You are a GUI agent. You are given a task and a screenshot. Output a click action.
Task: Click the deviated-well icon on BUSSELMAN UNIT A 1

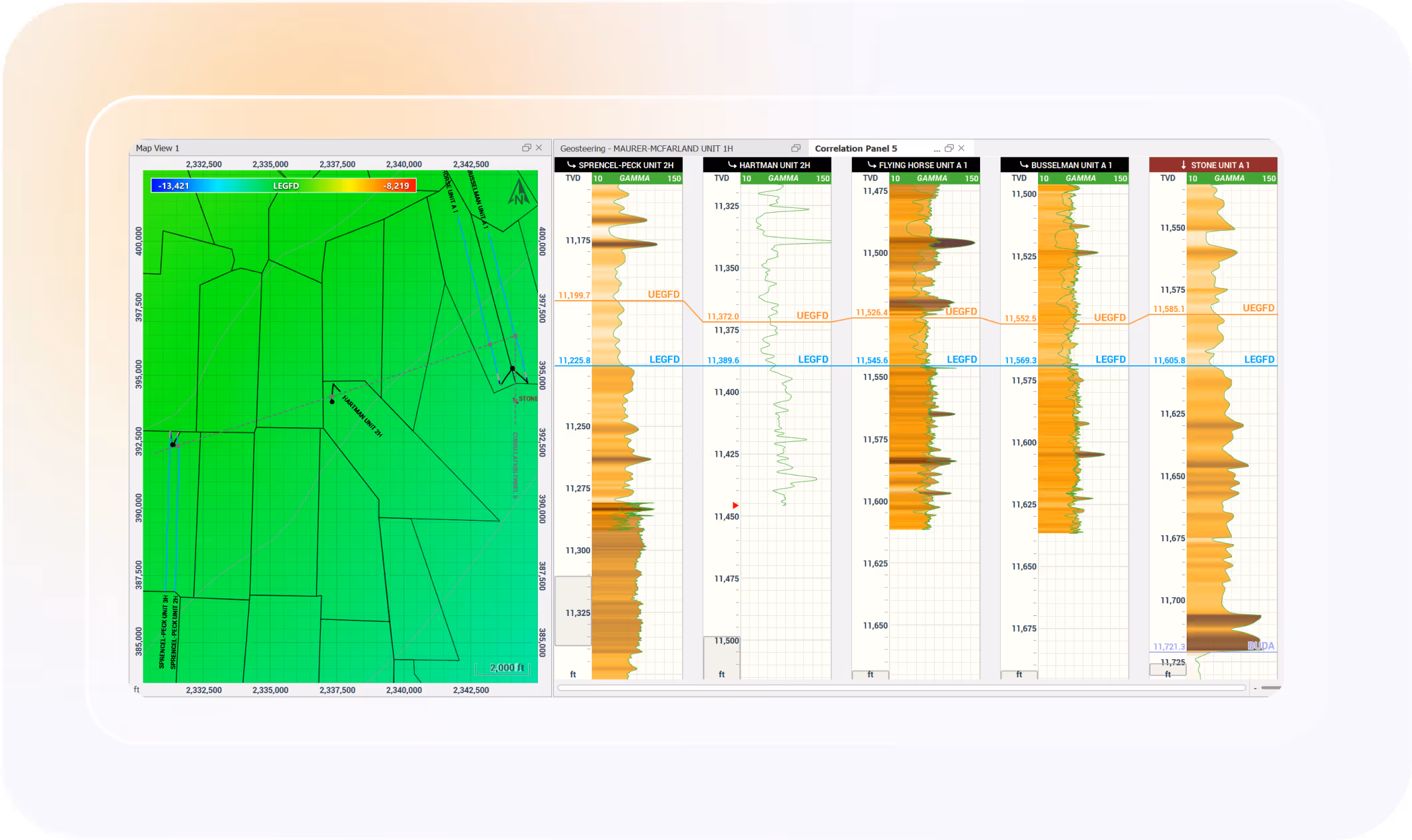(1023, 165)
